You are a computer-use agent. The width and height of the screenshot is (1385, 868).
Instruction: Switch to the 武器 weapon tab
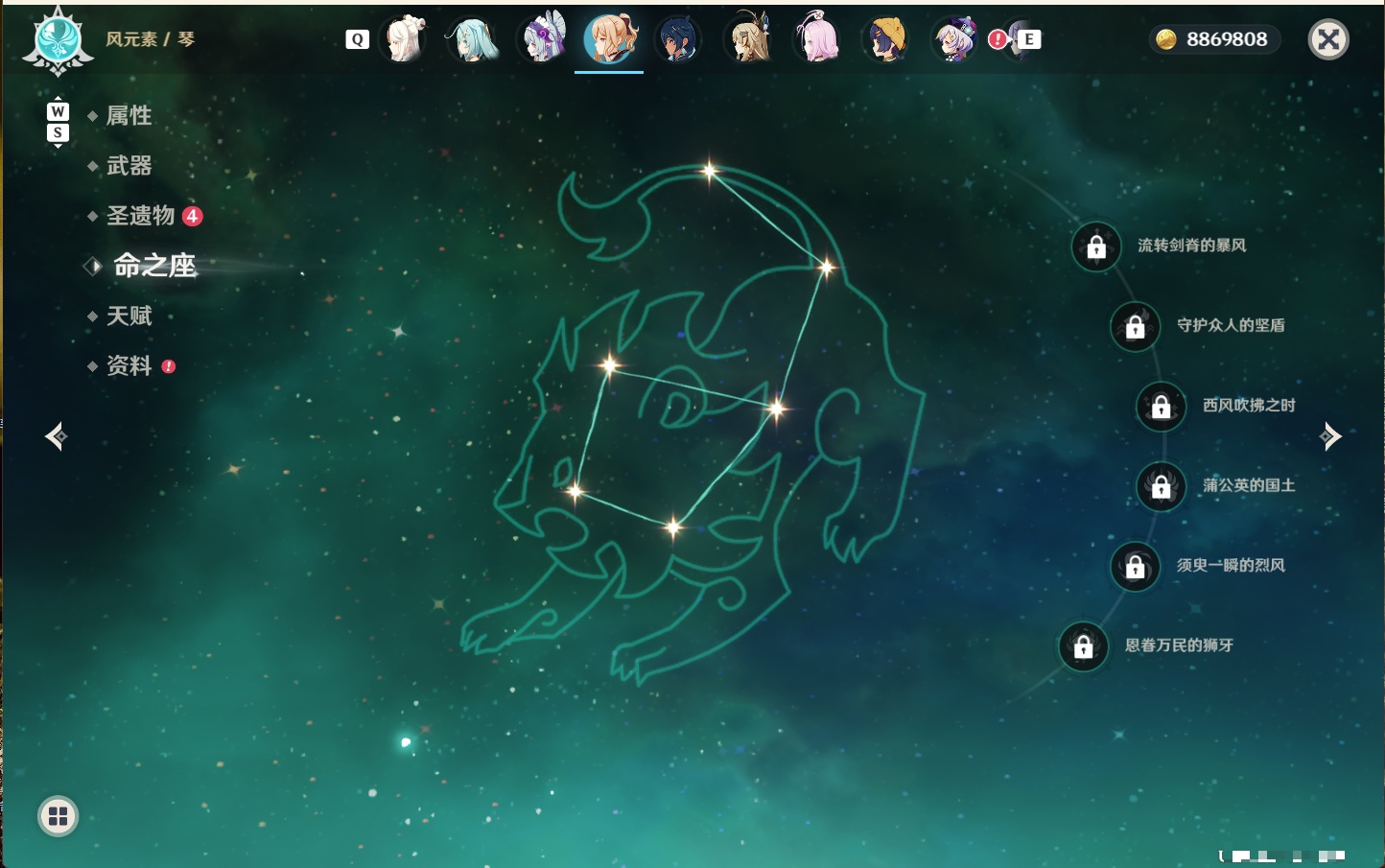(129, 166)
